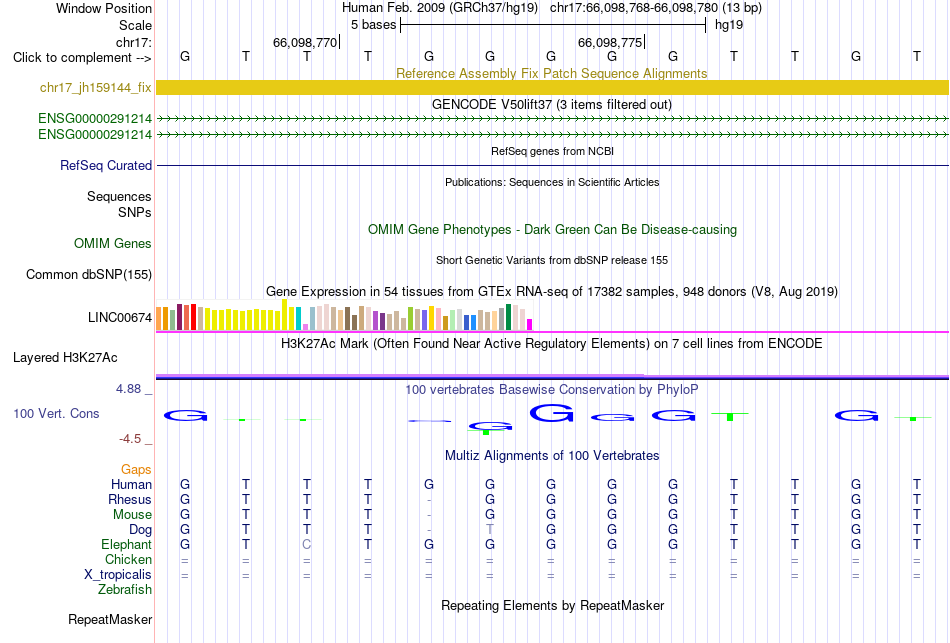
Task: Click the -4.5 lower scale value
Action: pos(130,439)
